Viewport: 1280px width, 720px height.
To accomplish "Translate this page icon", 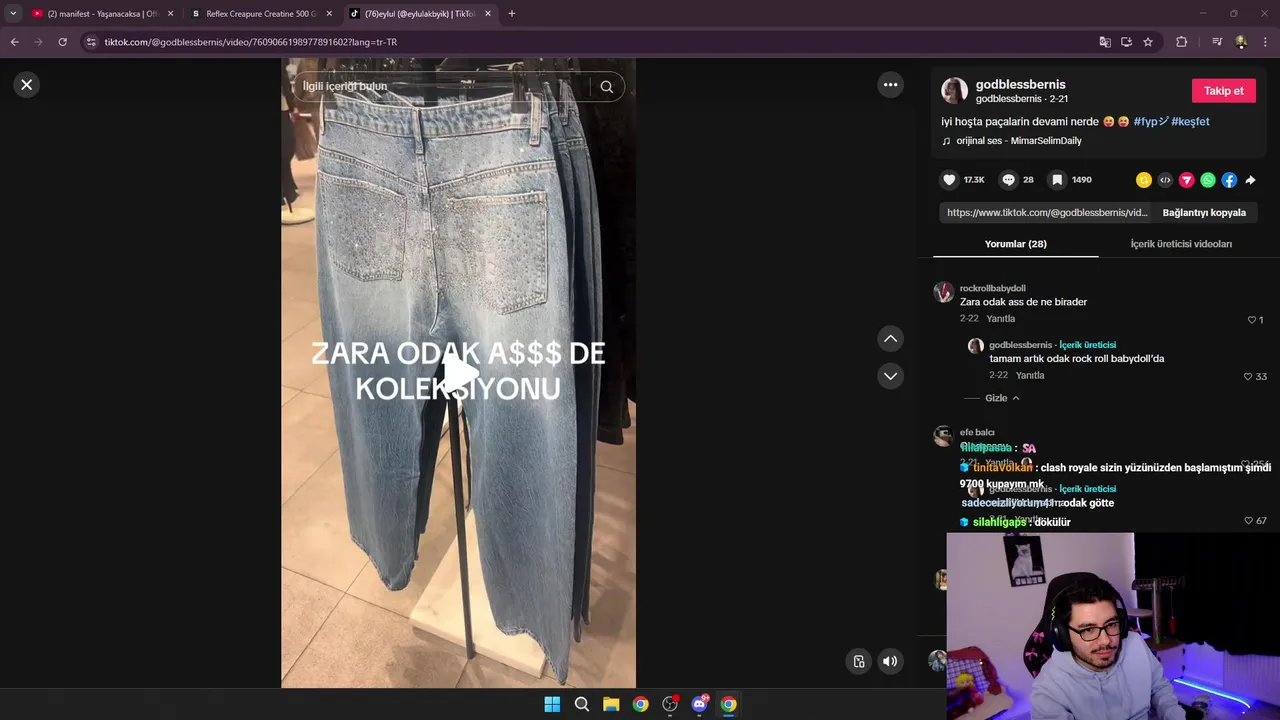I will coord(1105,42).
